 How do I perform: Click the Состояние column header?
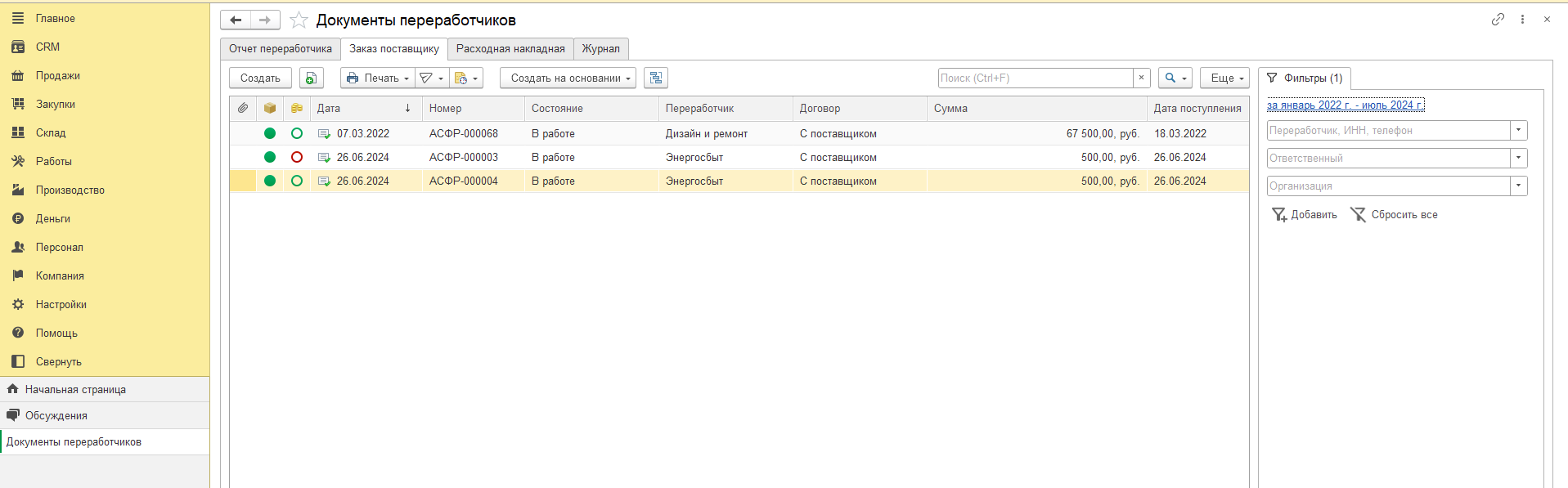[591, 108]
